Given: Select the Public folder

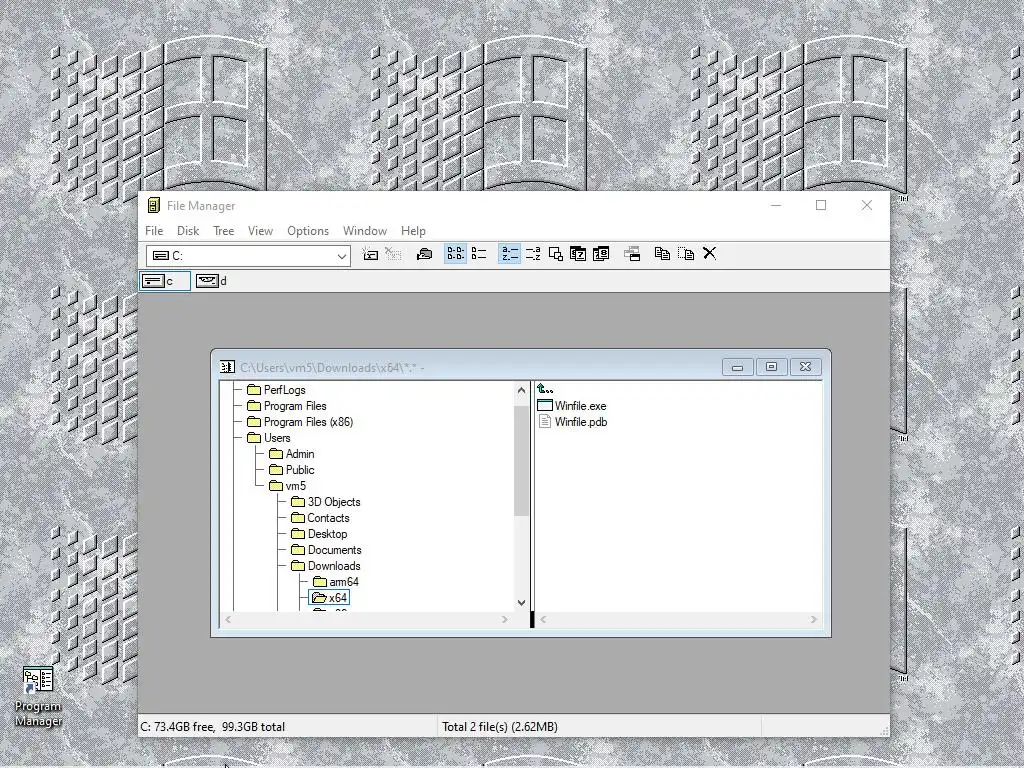Looking at the screenshot, I should 292,470.
